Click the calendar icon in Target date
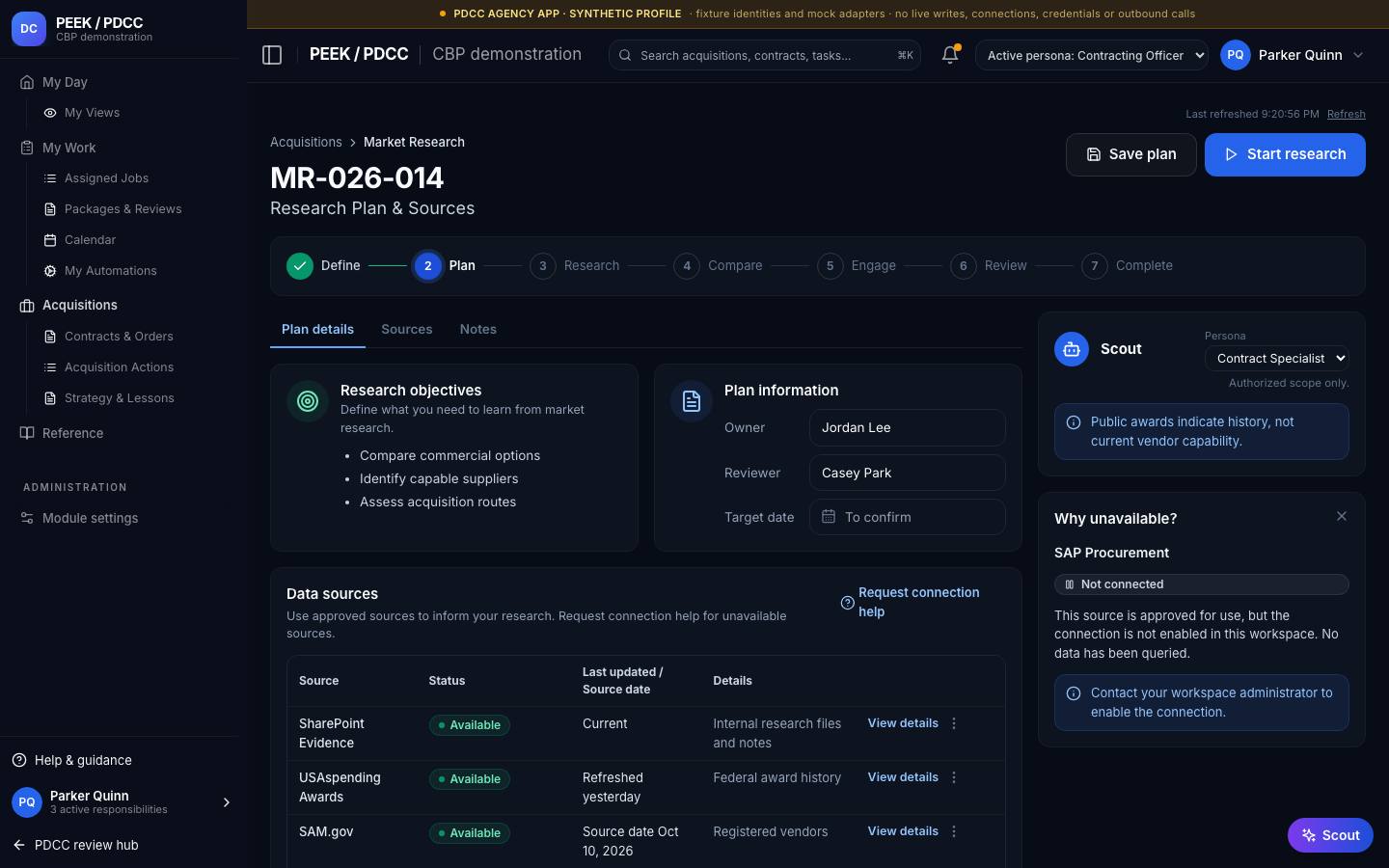 (x=829, y=517)
